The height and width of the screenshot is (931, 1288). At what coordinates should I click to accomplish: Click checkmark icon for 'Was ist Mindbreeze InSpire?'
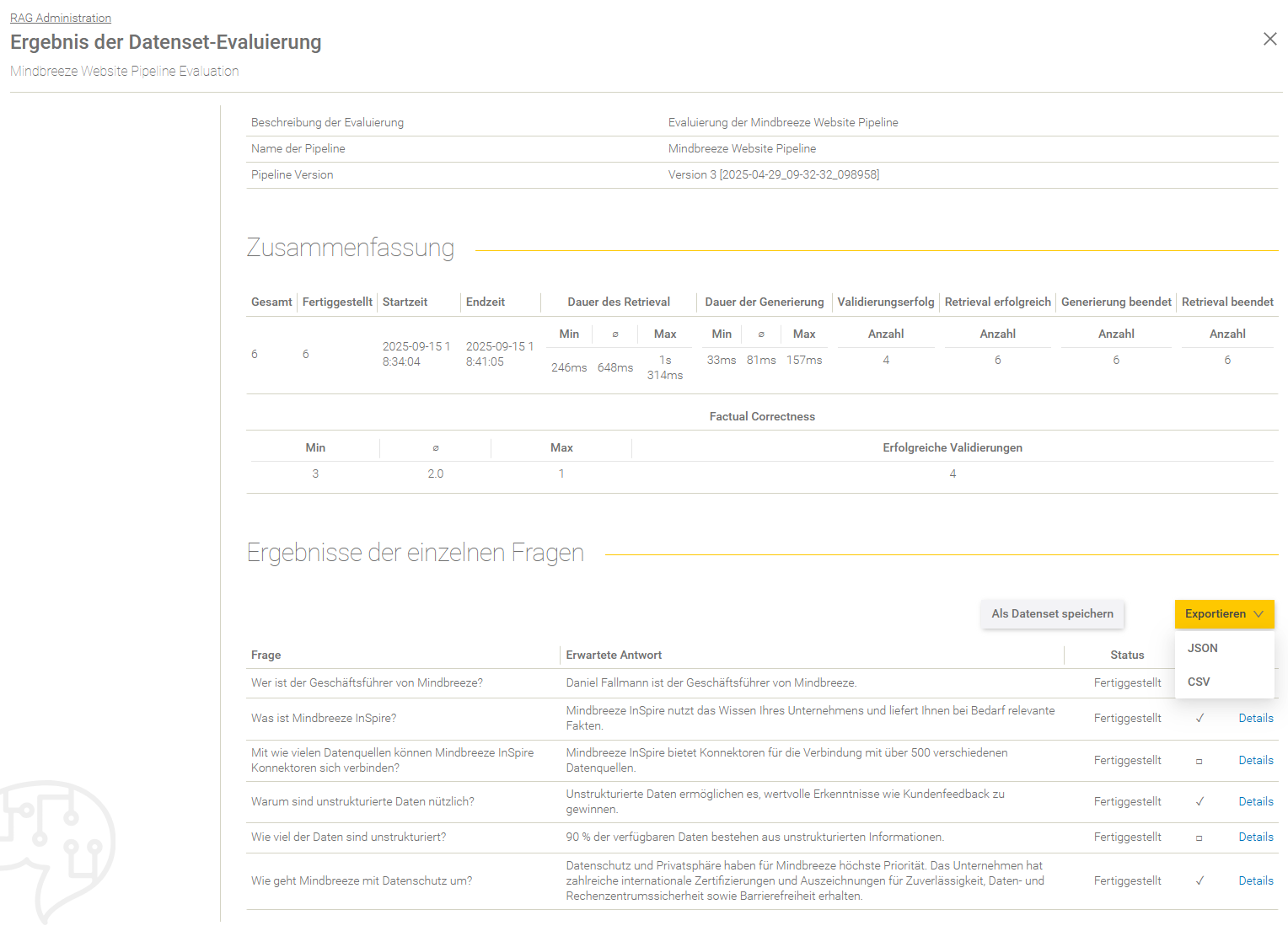point(1199,719)
